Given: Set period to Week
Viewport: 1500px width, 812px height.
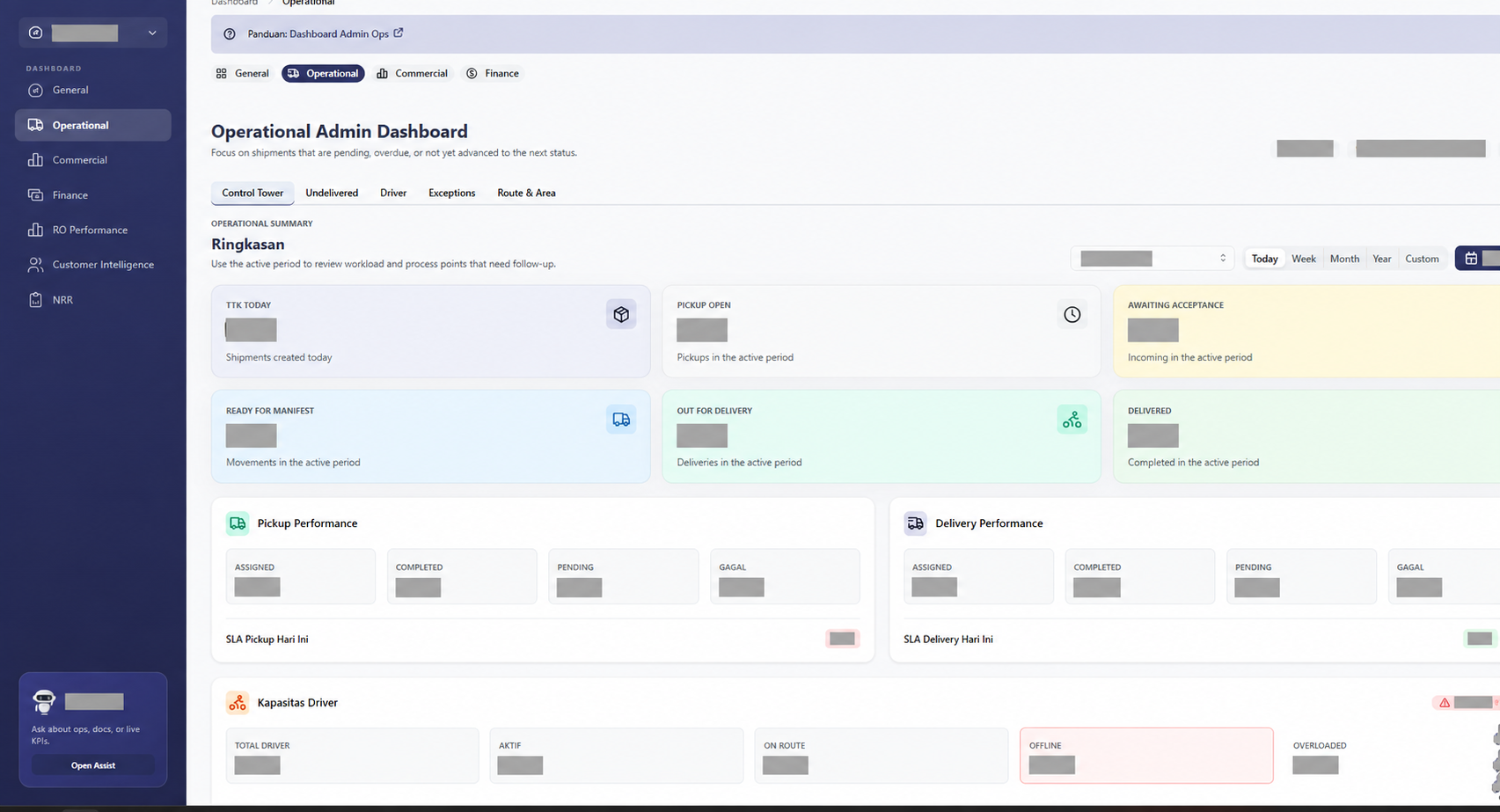Looking at the screenshot, I should (x=1304, y=259).
